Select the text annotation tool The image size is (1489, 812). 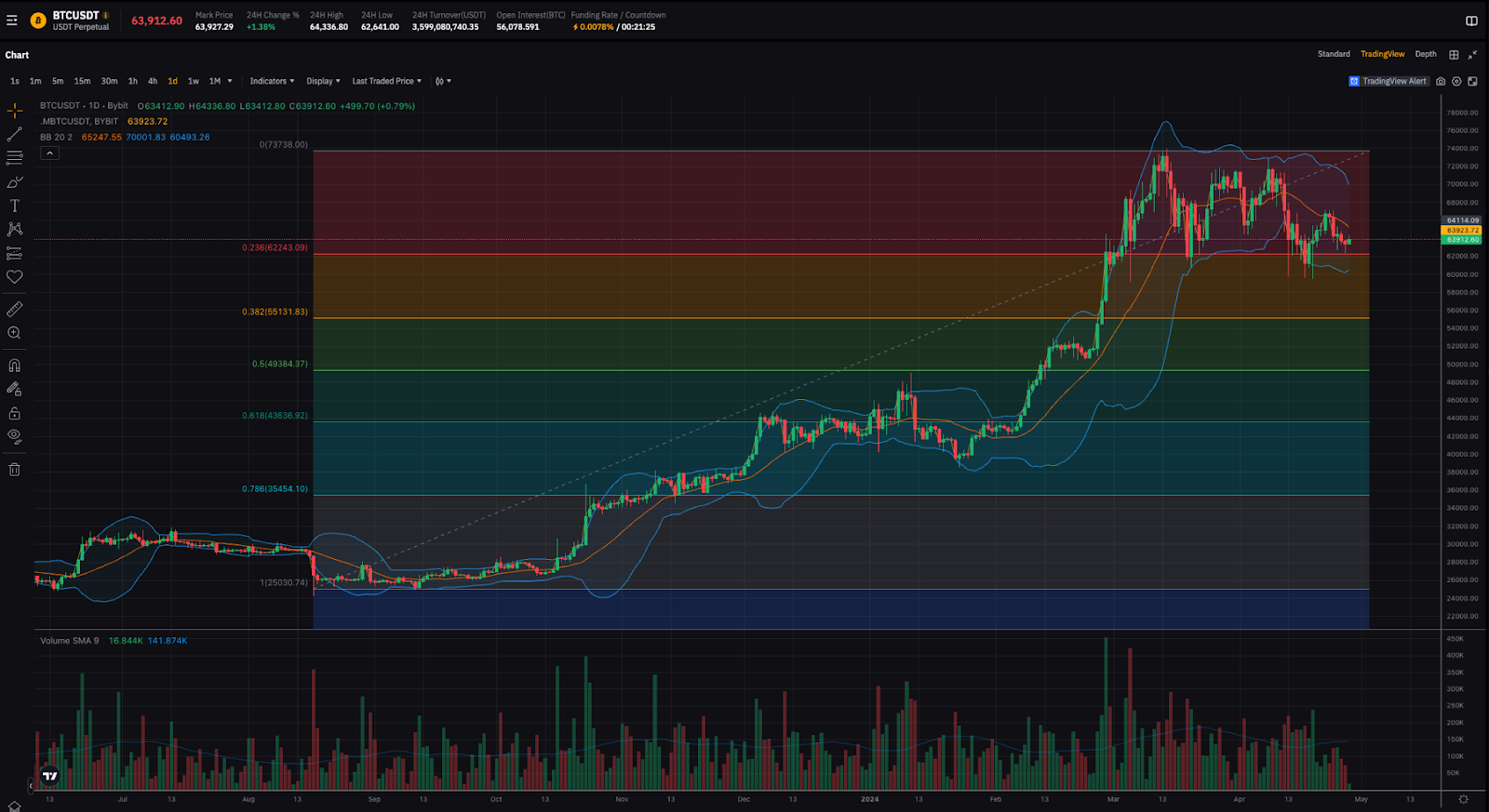14,206
